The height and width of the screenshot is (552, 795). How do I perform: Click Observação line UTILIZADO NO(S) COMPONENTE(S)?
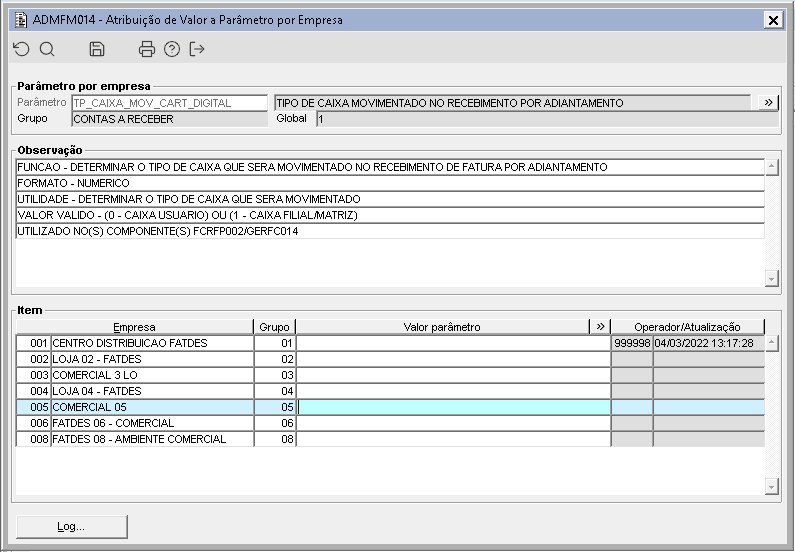(390, 231)
